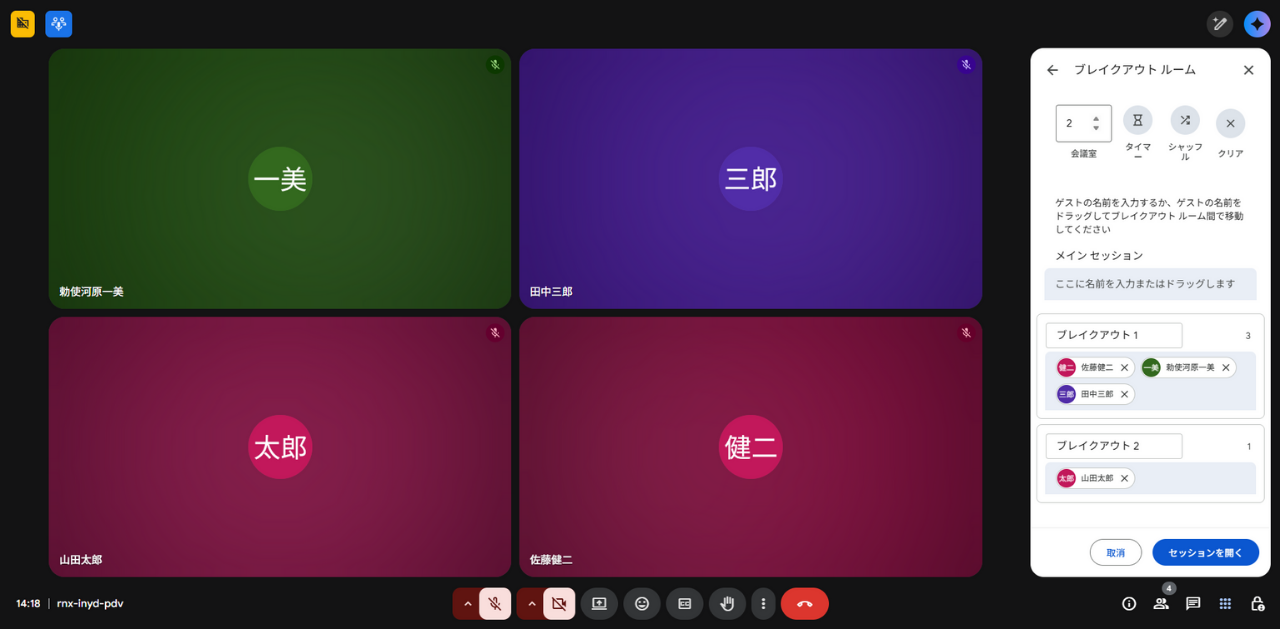
Task: Raise hand using the hand icon
Action: 728,604
